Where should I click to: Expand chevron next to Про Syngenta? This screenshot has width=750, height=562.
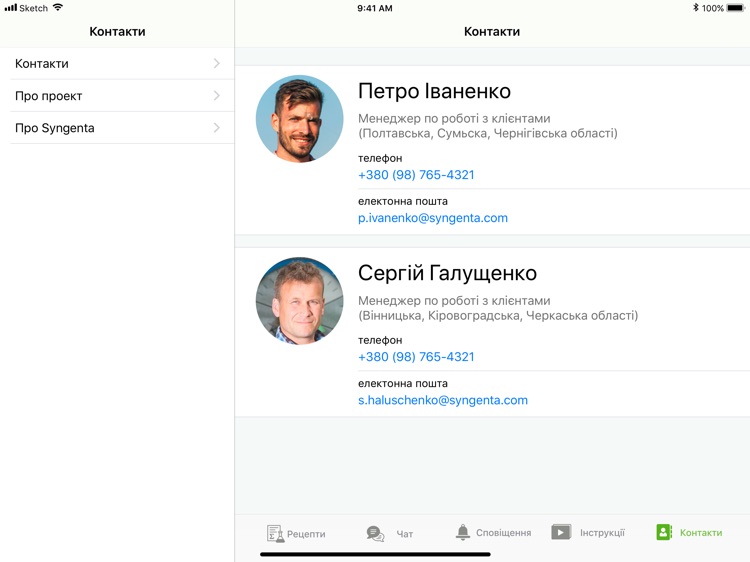(217, 128)
